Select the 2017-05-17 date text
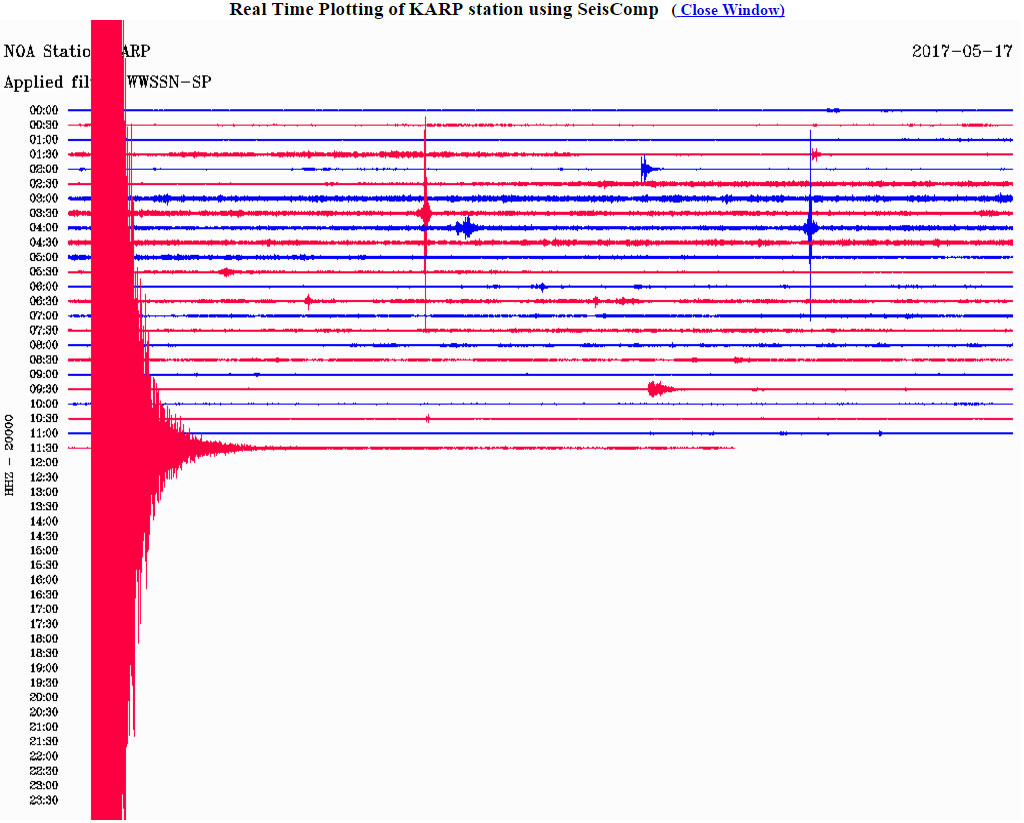This screenshot has height=823, width=1024. coord(961,51)
